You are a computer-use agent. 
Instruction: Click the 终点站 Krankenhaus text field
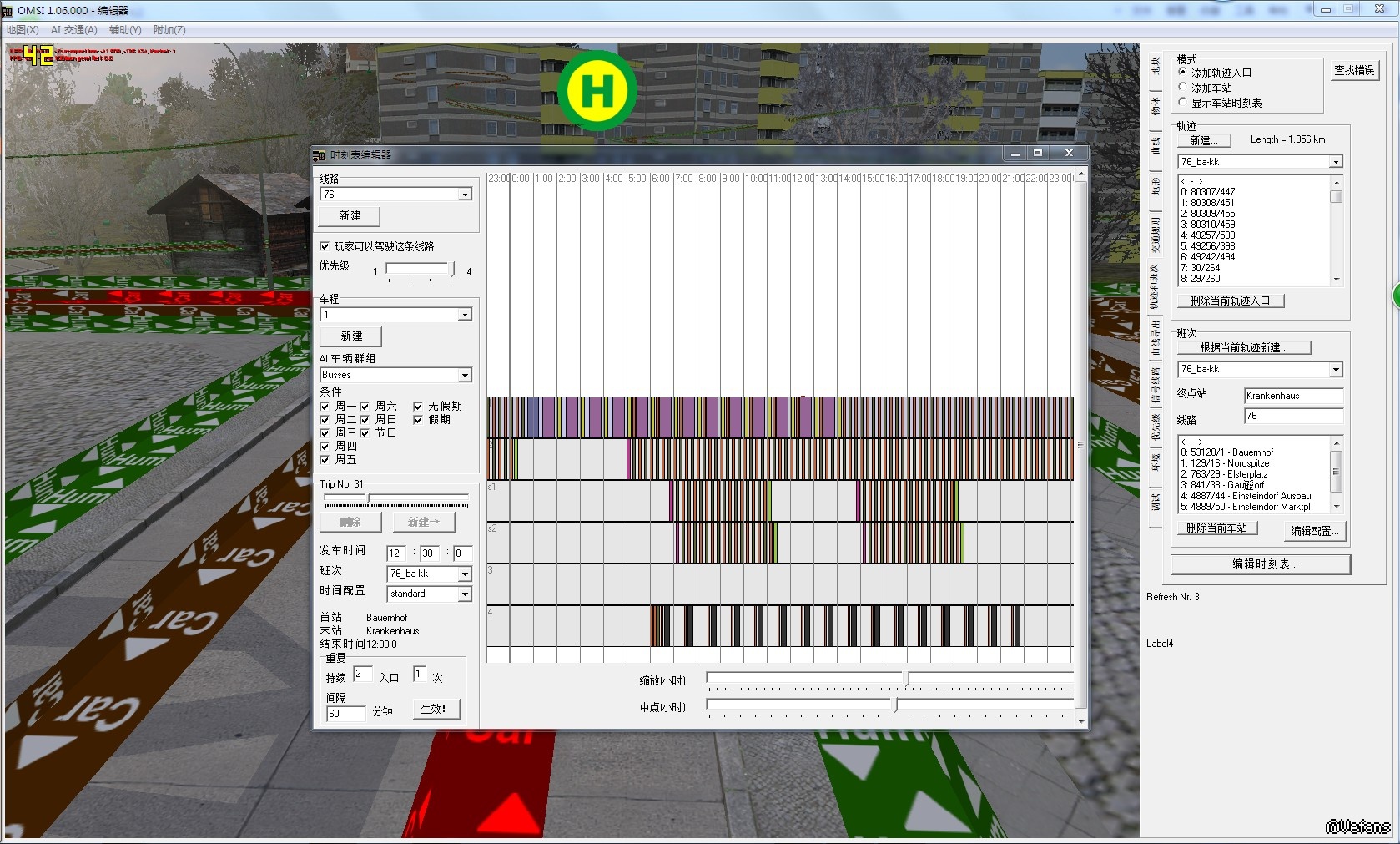click(x=1292, y=396)
